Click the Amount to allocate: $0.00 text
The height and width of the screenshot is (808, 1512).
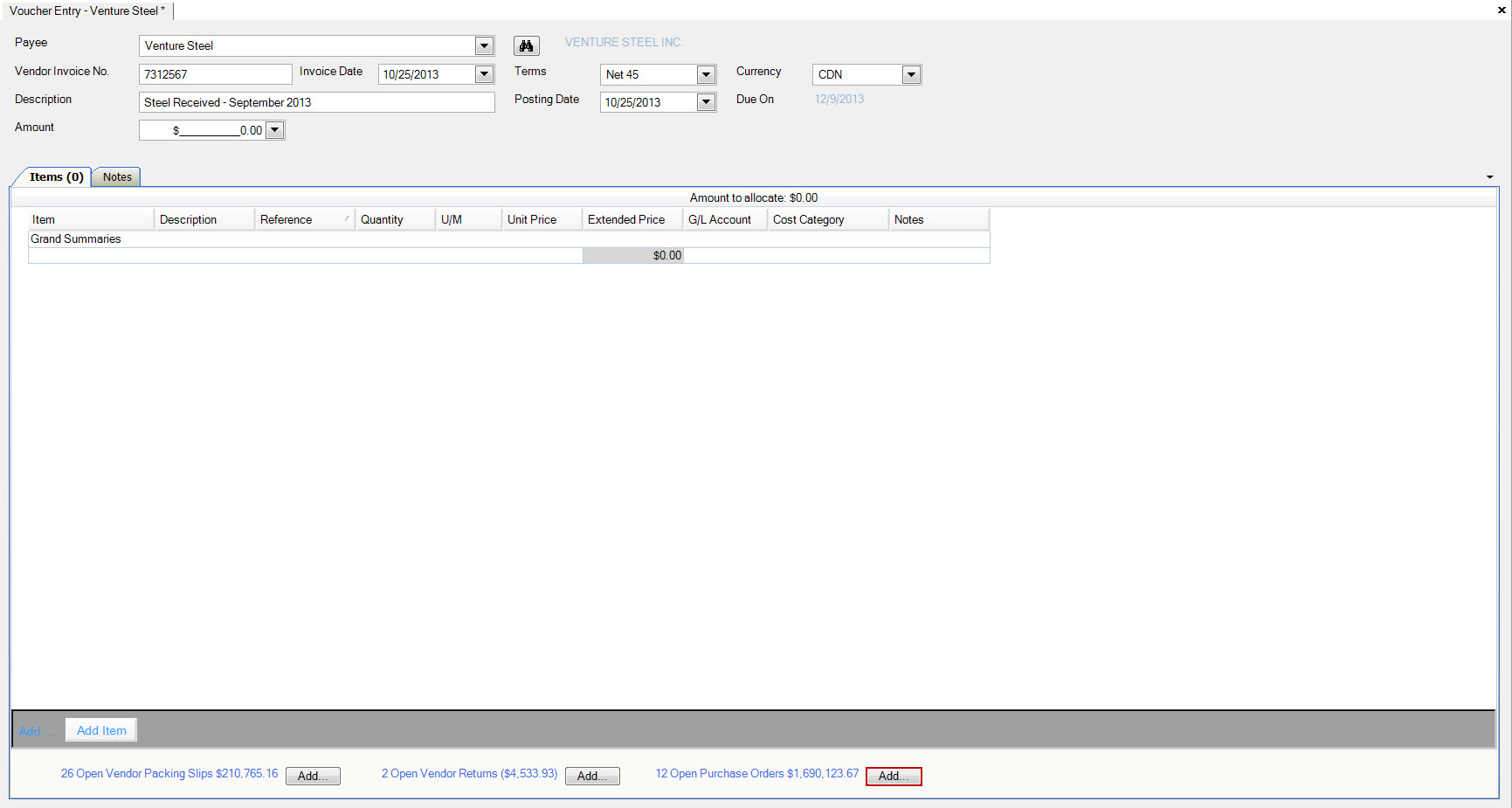coord(754,197)
